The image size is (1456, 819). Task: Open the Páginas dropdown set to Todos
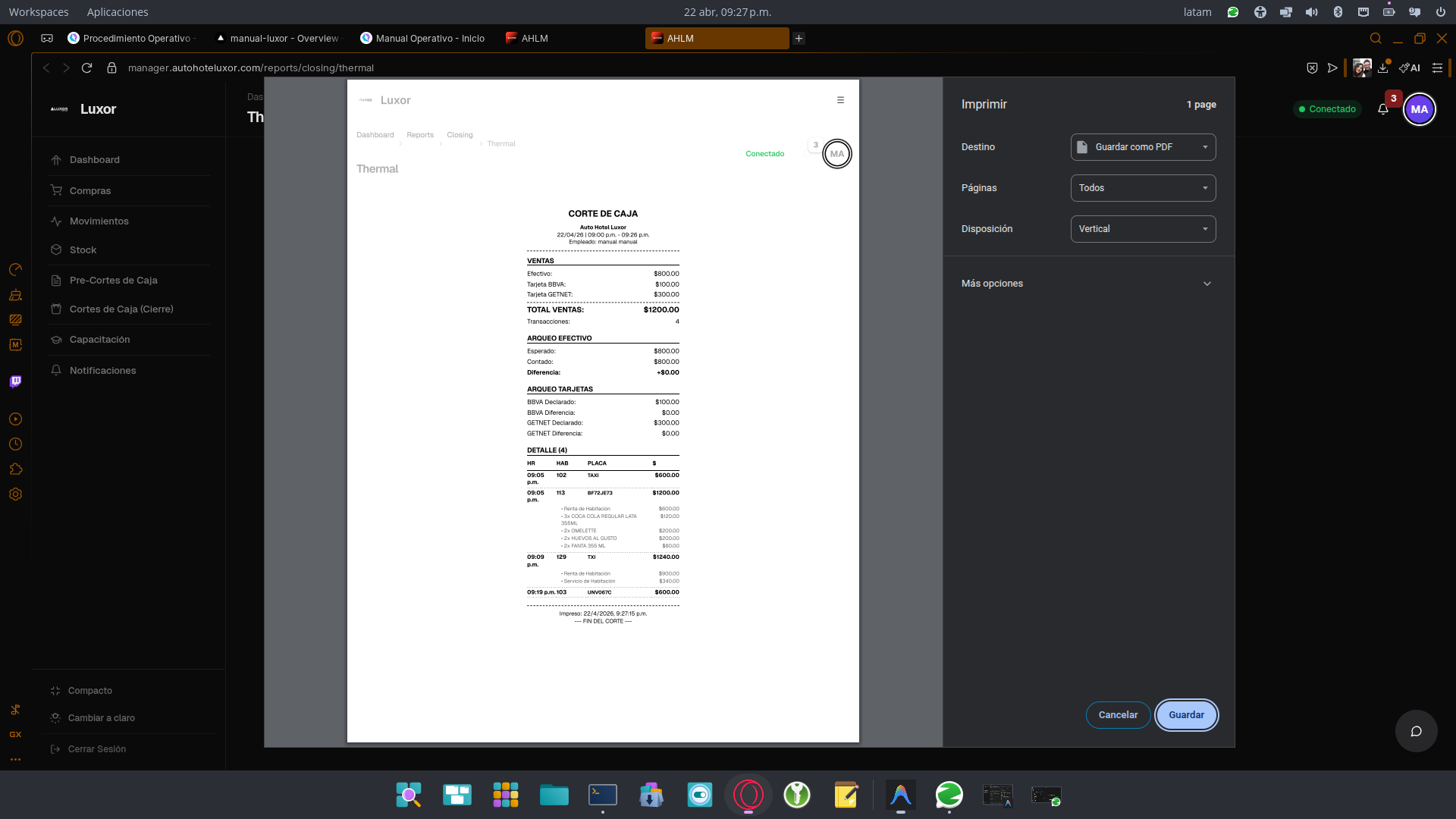tap(1143, 188)
